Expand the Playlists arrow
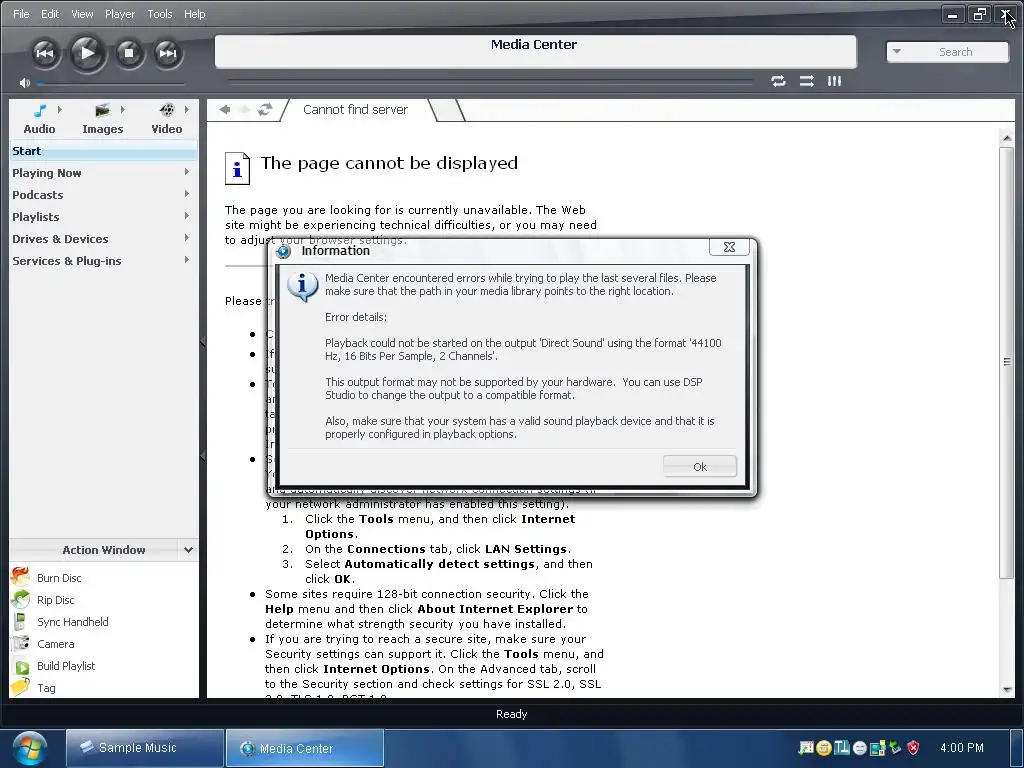 [187, 216]
